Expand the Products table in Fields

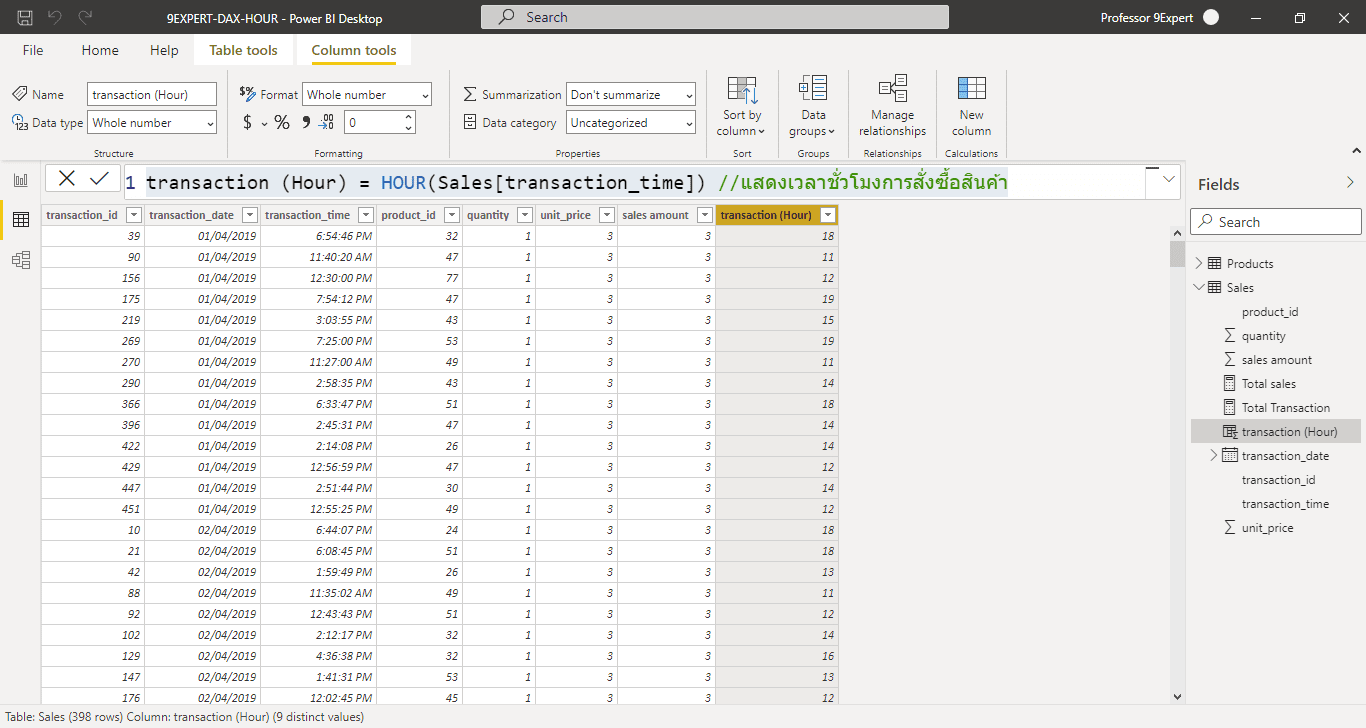pos(1199,264)
